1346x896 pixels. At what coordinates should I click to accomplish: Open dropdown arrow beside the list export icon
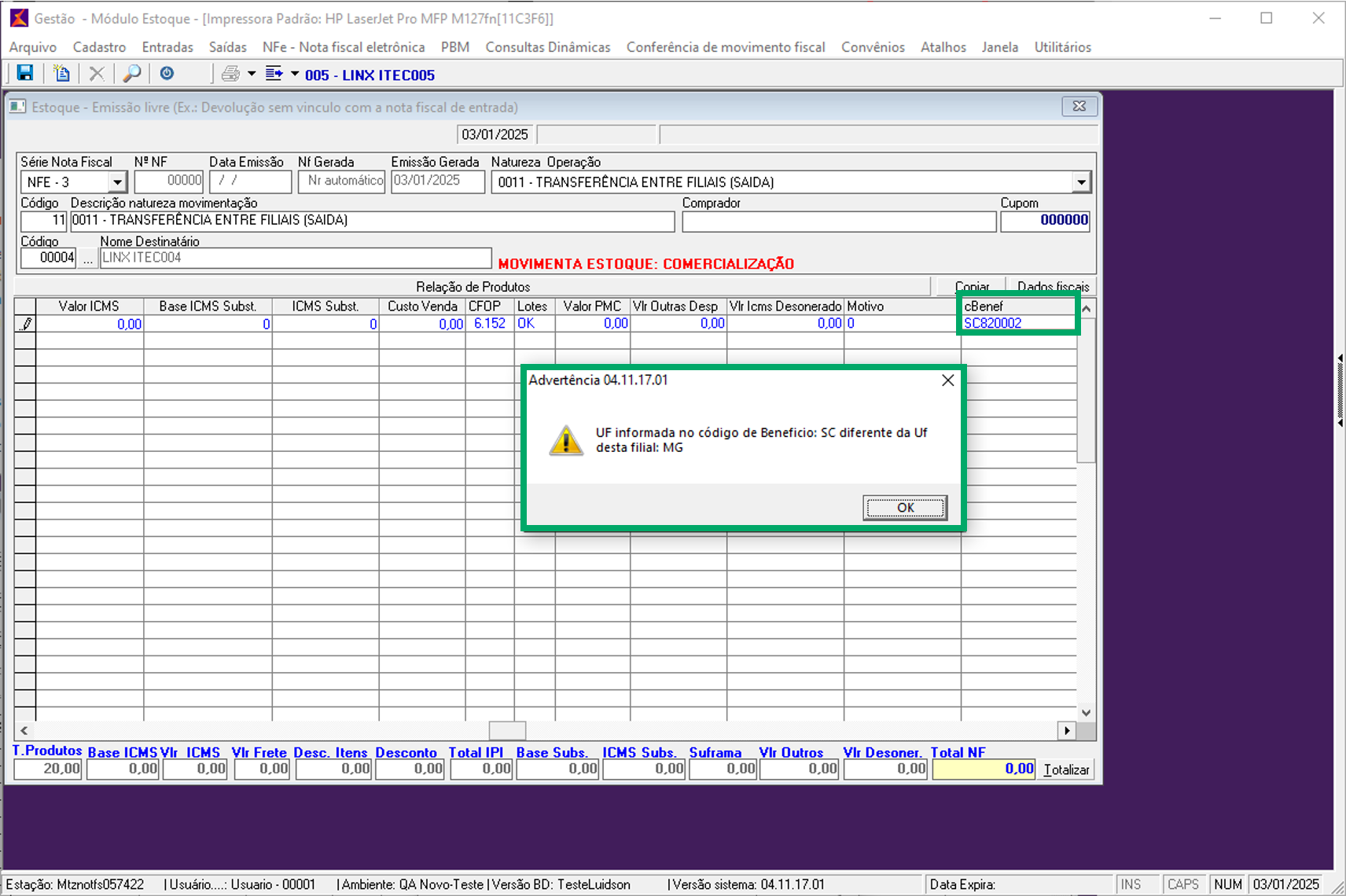coord(295,74)
